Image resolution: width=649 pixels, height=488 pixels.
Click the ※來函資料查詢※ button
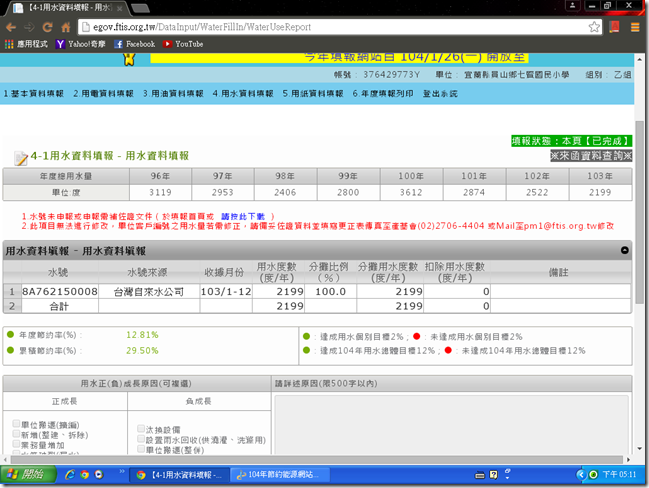tap(591, 156)
